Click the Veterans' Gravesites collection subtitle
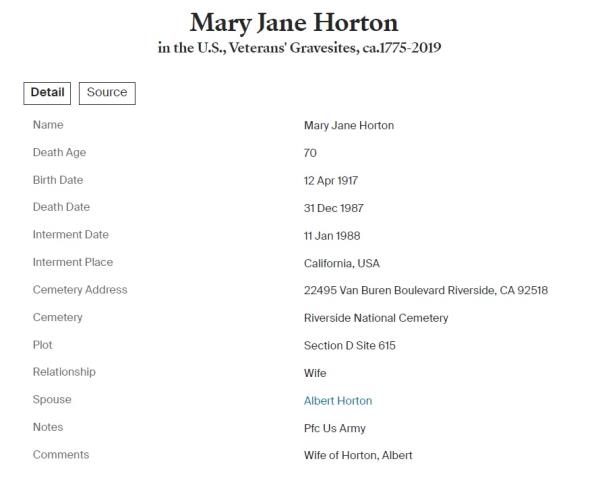Screen dimensions: 600x480 coord(299,50)
